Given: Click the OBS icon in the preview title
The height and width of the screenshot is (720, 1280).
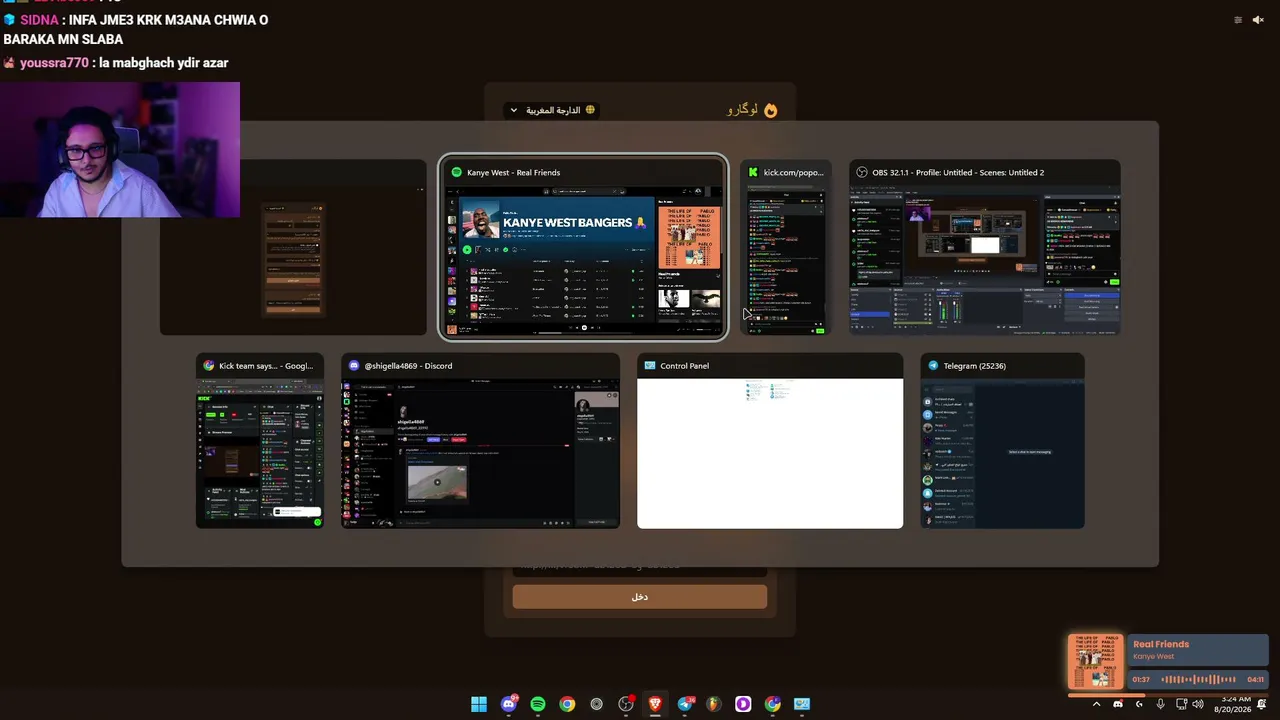Looking at the screenshot, I should pyautogui.click(x=862, y=173).
